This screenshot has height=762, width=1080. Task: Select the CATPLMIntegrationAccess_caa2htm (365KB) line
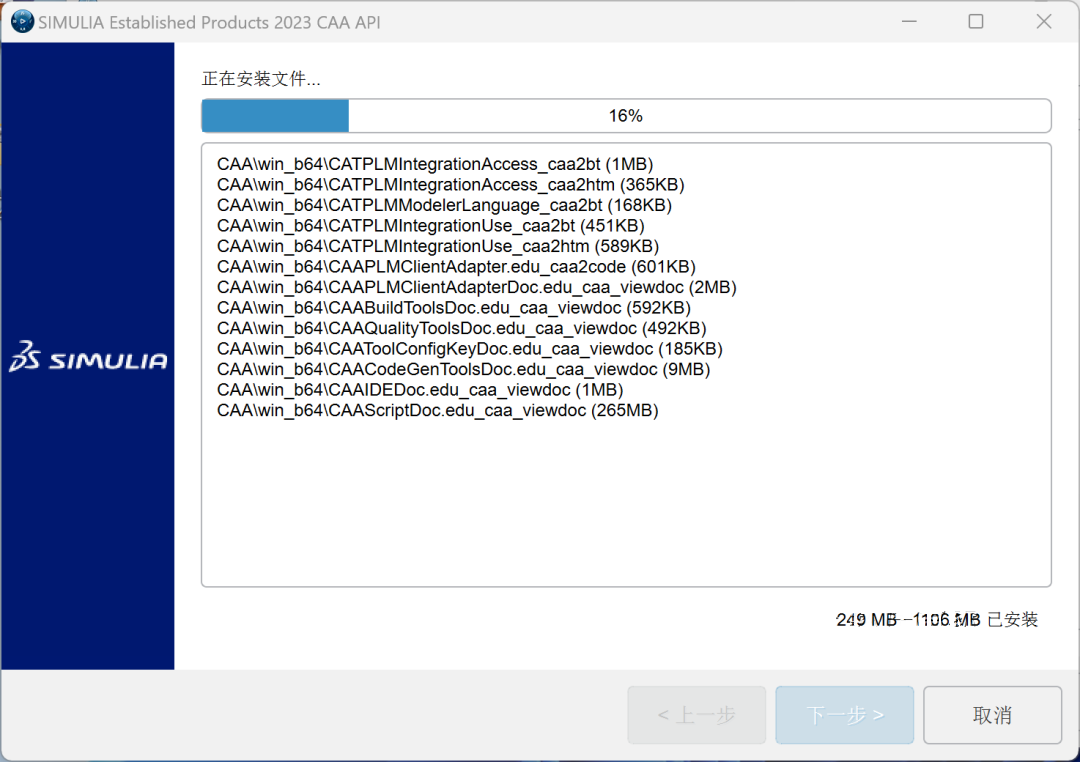point(450,185)
